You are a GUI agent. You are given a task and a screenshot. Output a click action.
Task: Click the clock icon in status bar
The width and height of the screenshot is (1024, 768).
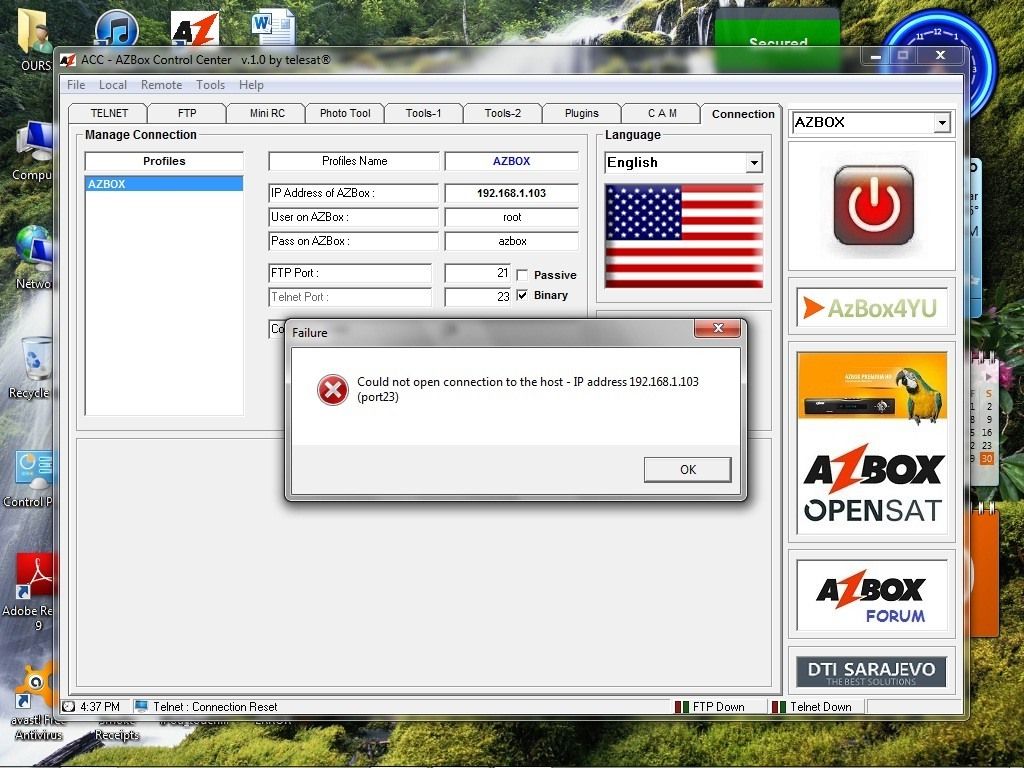[x=69, y=707]
